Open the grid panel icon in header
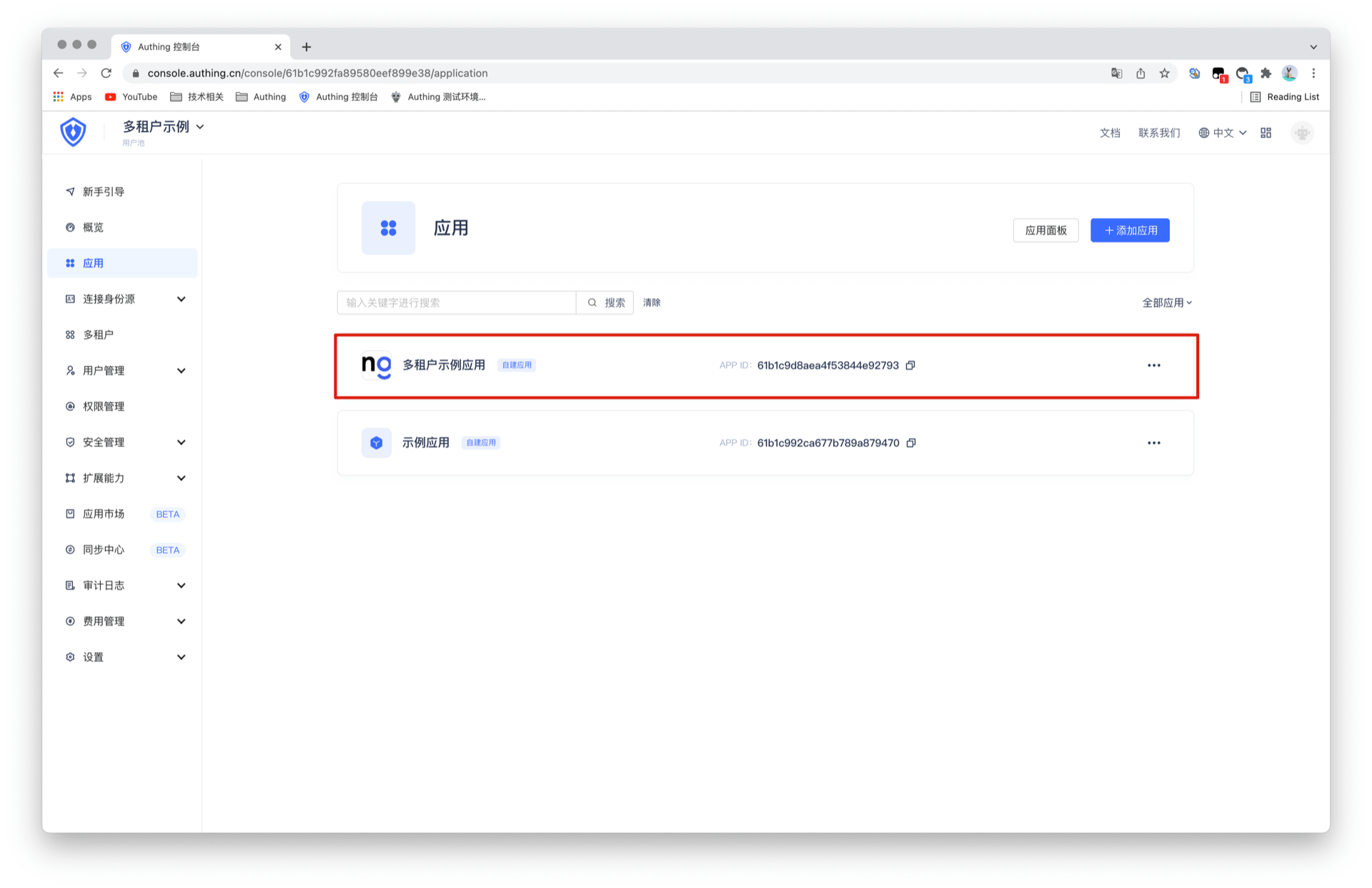The width and height of the screenshot is (1372, 888). pyautogui.click(x=1266, y=133)
